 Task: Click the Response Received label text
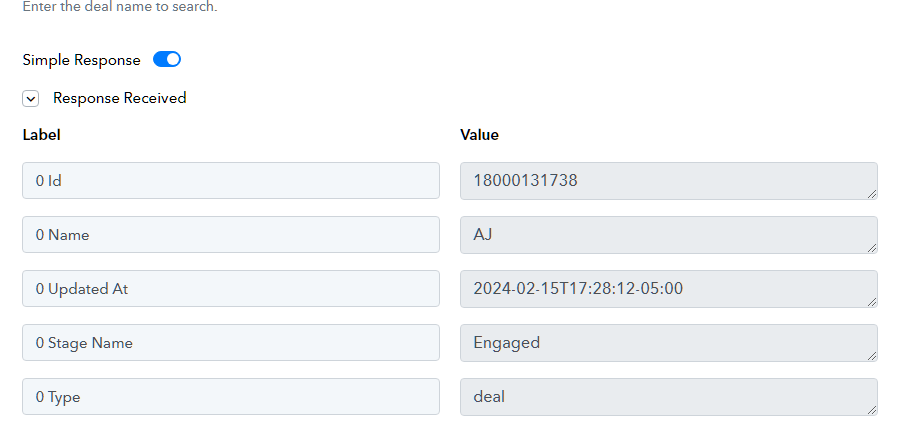(120, 98)
